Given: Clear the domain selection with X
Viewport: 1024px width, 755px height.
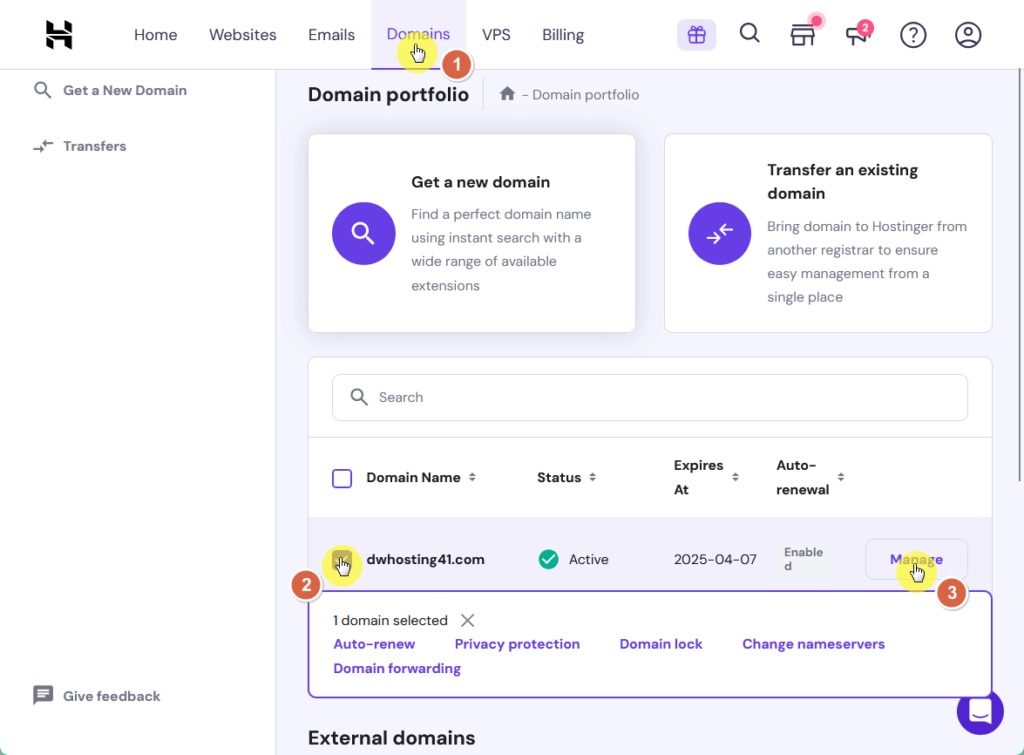Looking at the screenshot, I should (x=468, y=620).
